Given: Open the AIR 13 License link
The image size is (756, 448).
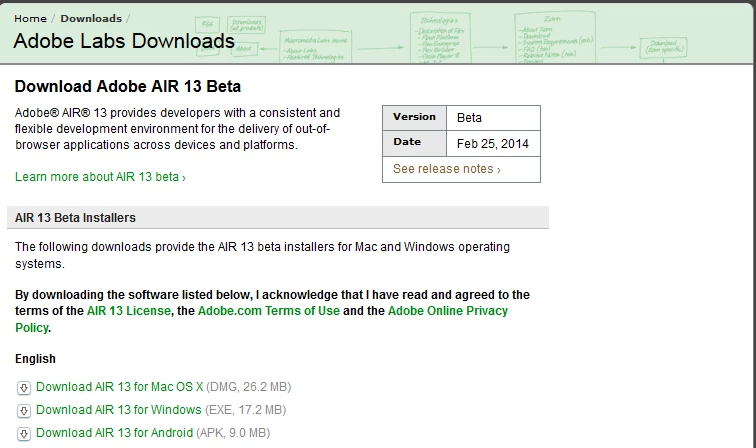Looking at the screenshot, I should [129, 311].
